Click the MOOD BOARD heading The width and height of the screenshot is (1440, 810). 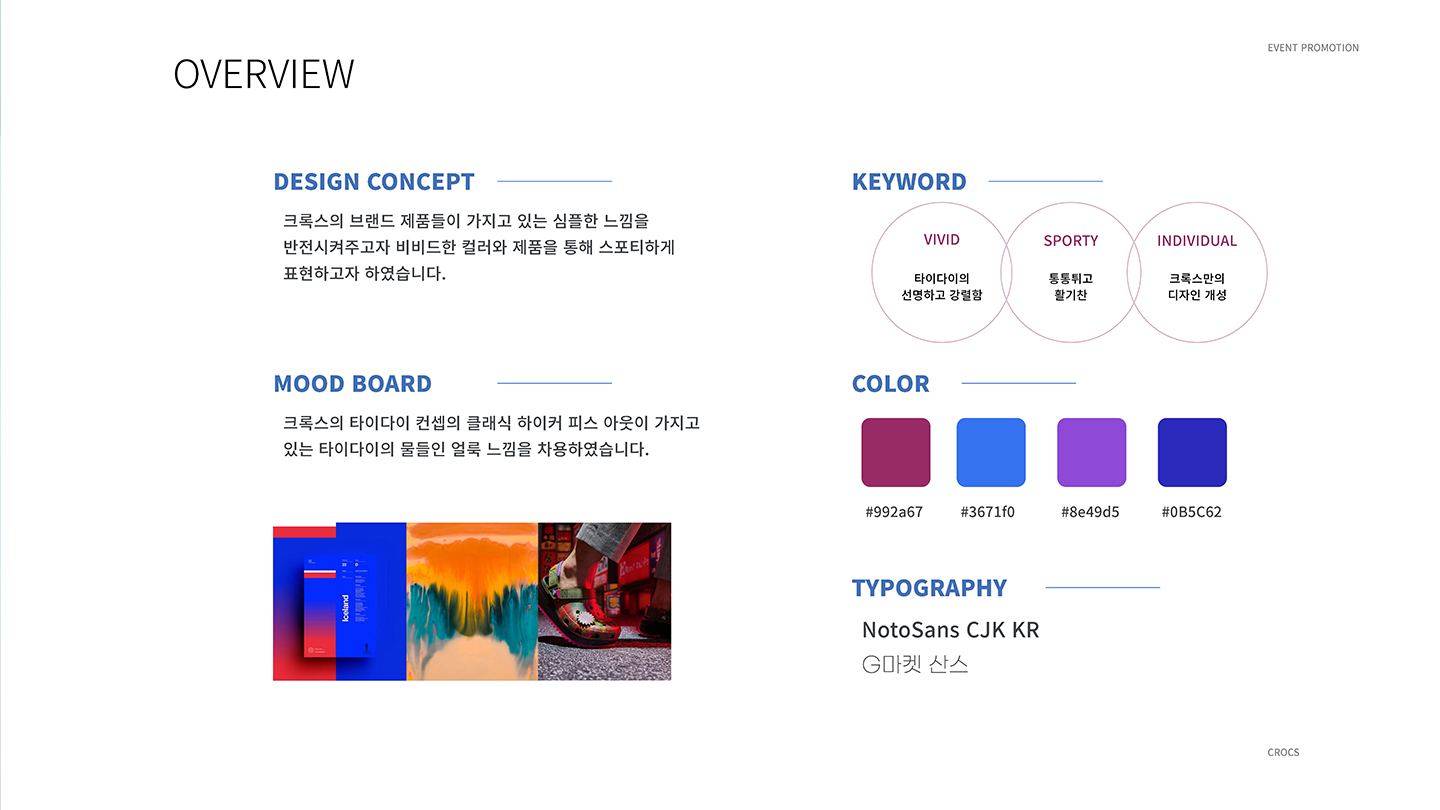(353, 383)
